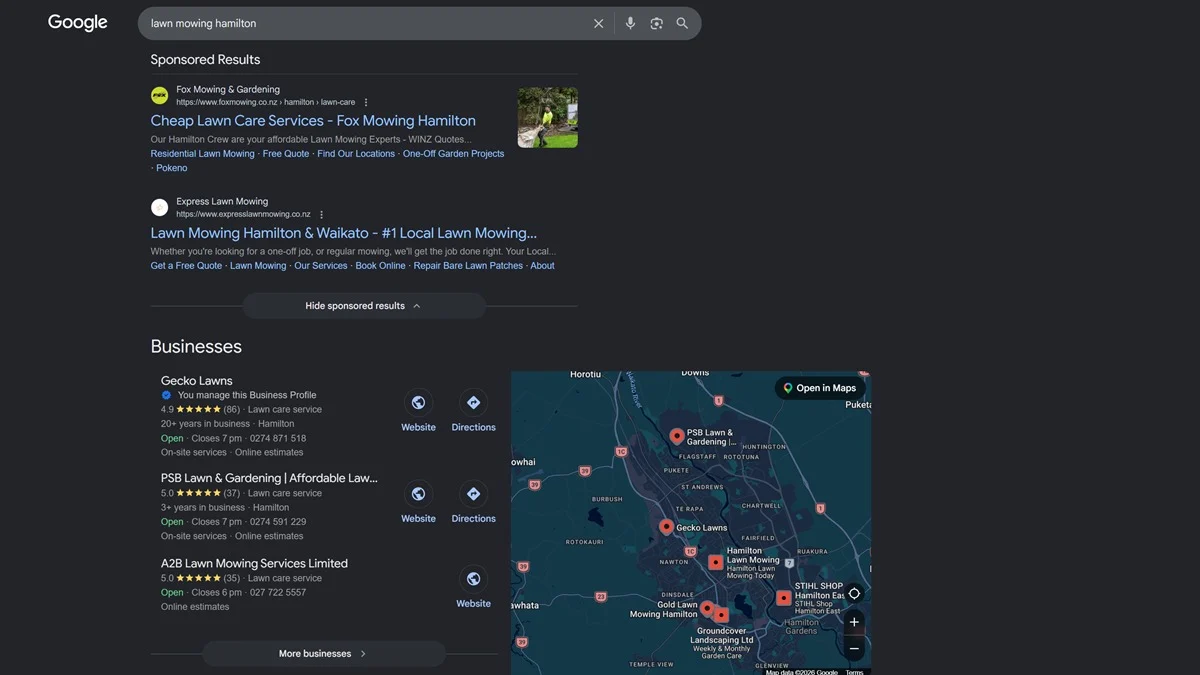Get directions to PSB Lawn & Gardening
The image size is (1200, 675).
pyautogui.click(x=473, y=494)
